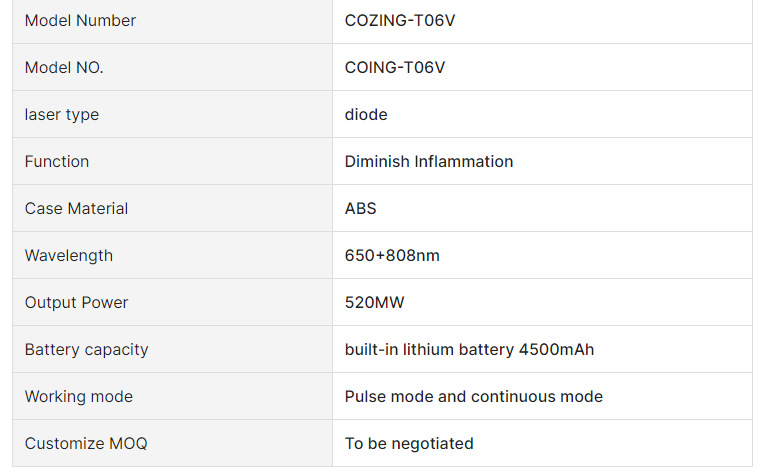The height and width of the screenshot is (475, 763).
Task: Select the 520MW output value
Action: pyautogui.click(x=375, y=303)
